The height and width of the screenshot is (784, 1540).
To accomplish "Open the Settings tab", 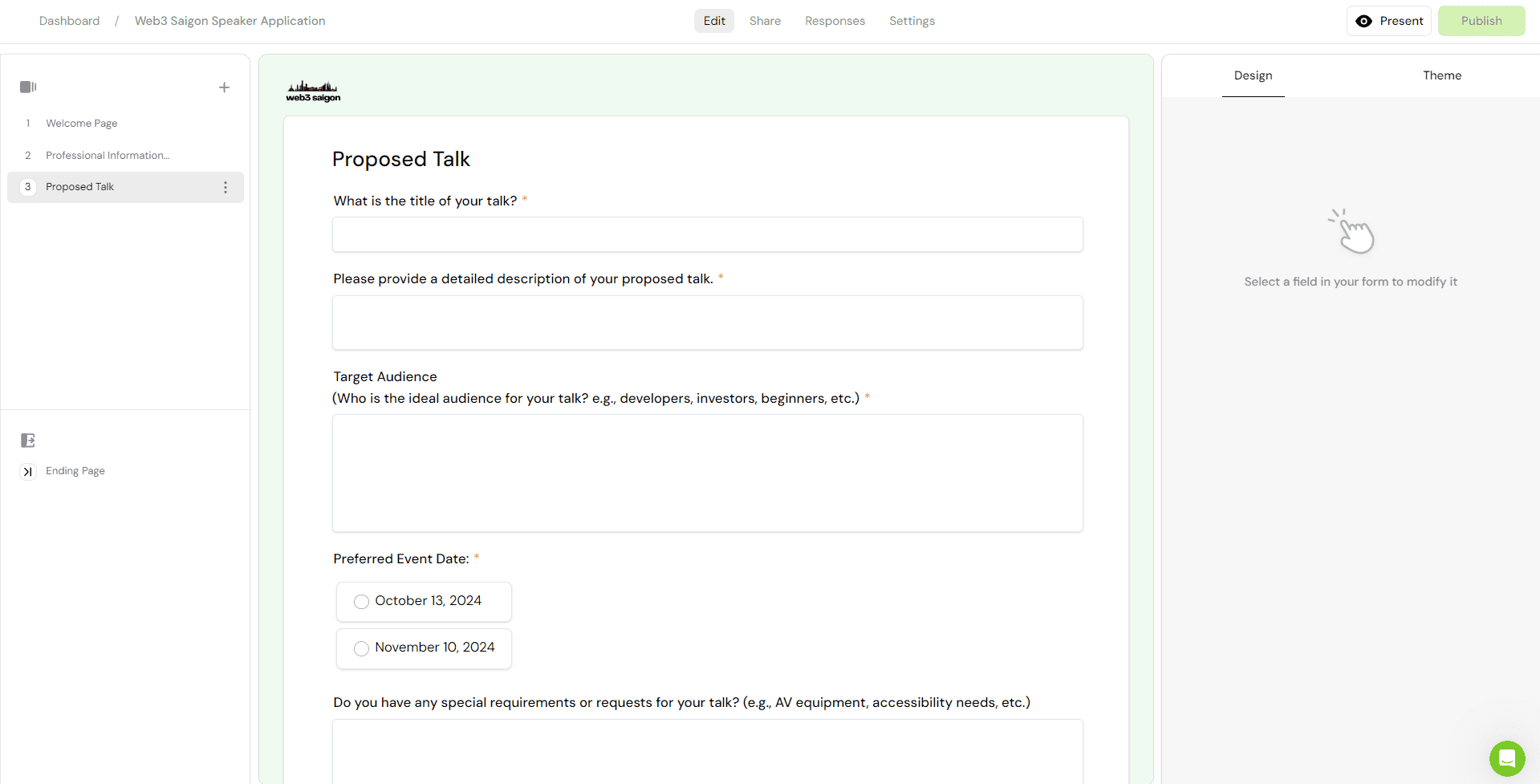I will point(912,21).
